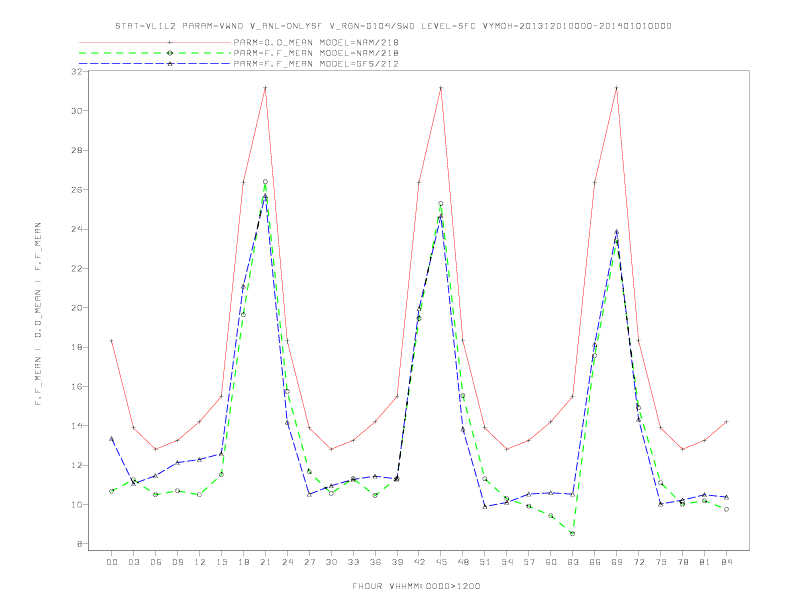The width and height of the screenshot is (792, 612).
Task: Select legend entry PARM=F.F_MEAN MODEL=NAM/218
Action: [316, 53]
